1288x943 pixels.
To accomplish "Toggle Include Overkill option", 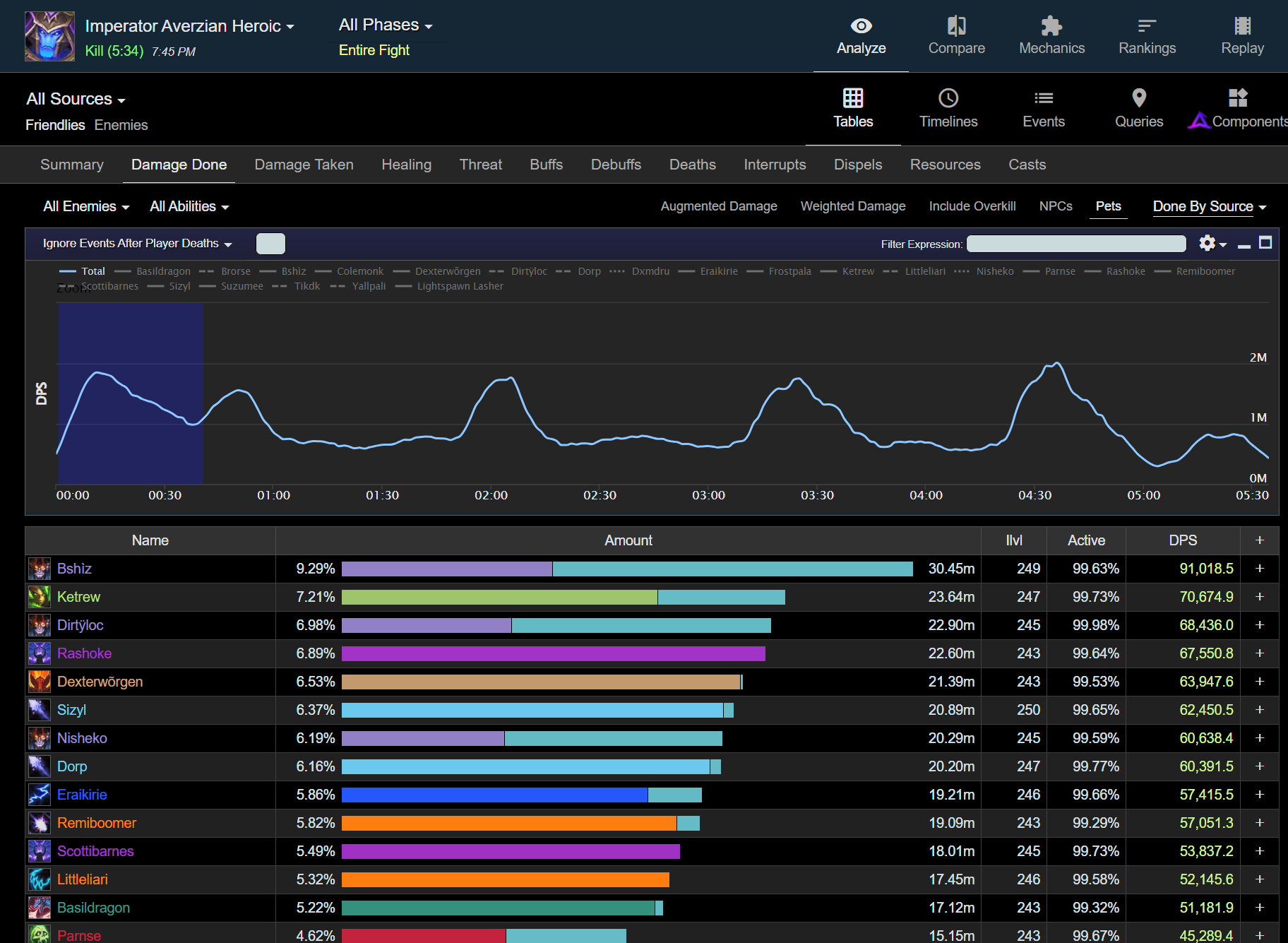I will (972, 206).
